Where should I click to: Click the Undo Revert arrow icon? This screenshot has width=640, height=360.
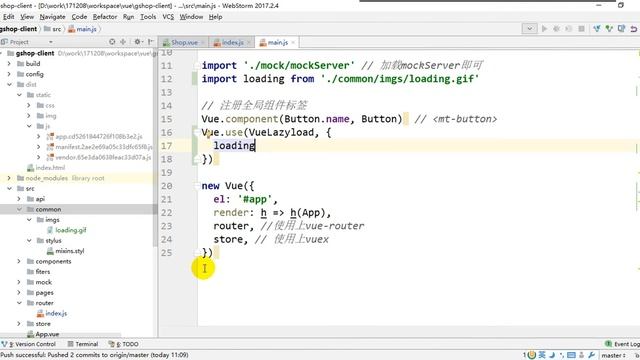coord(633,29)
